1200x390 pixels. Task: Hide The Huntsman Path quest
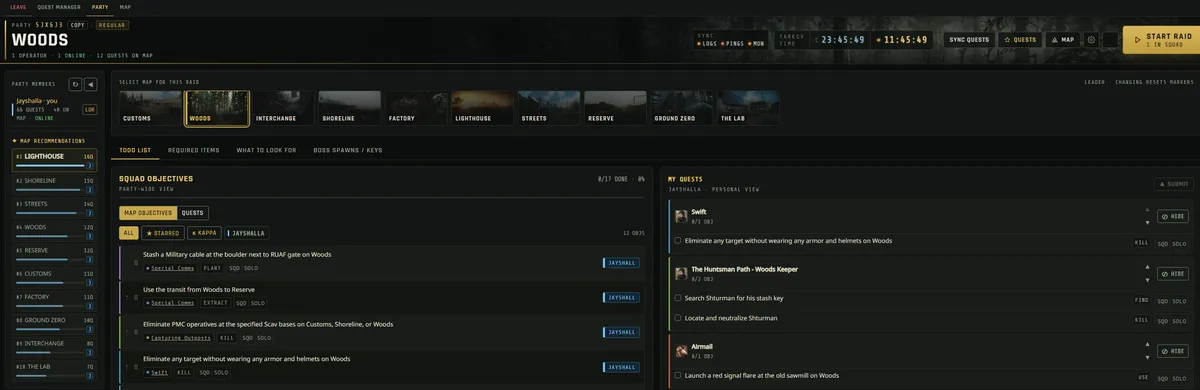click(x=1173, y=274)
